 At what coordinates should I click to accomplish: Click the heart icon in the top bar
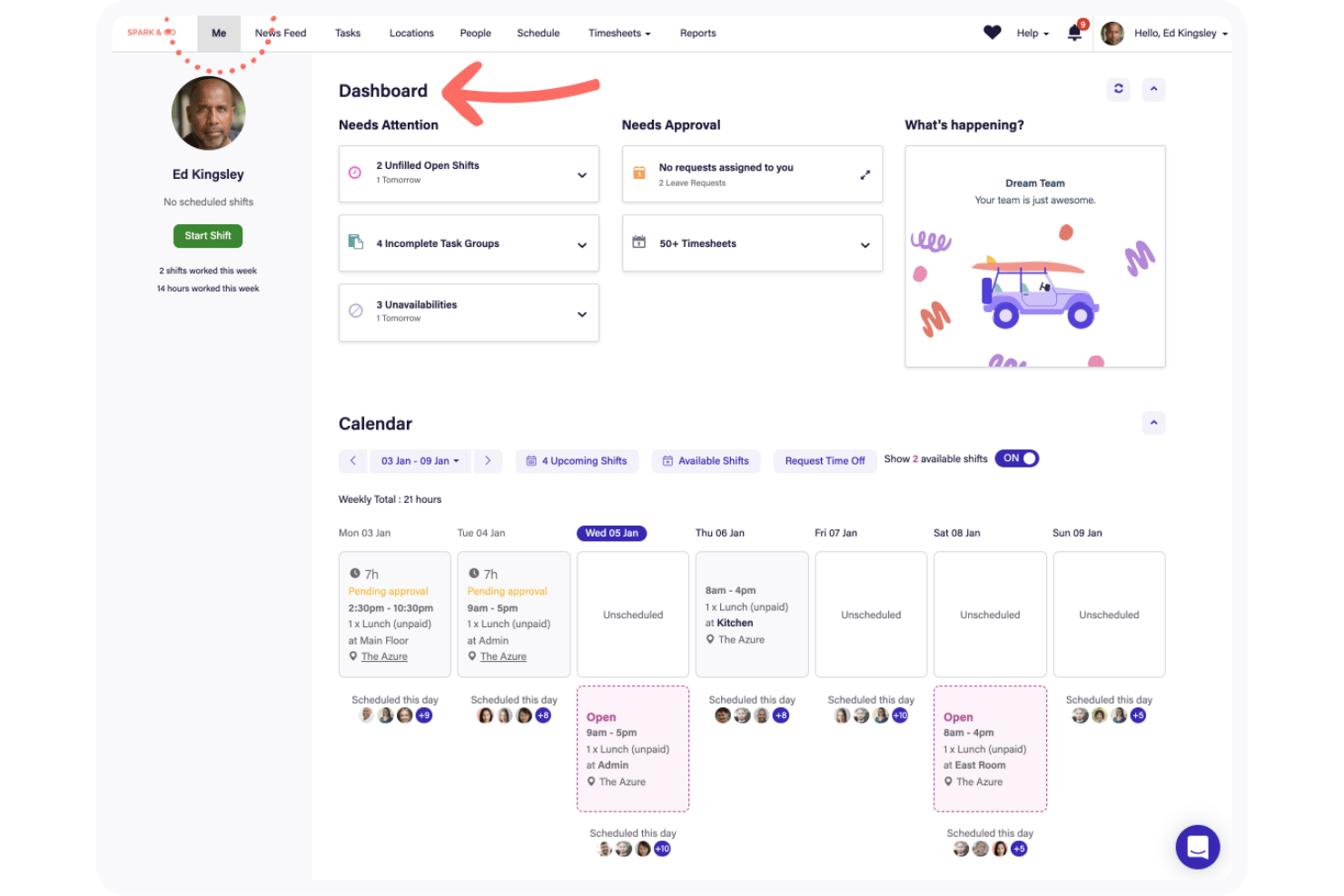point(992,33)
